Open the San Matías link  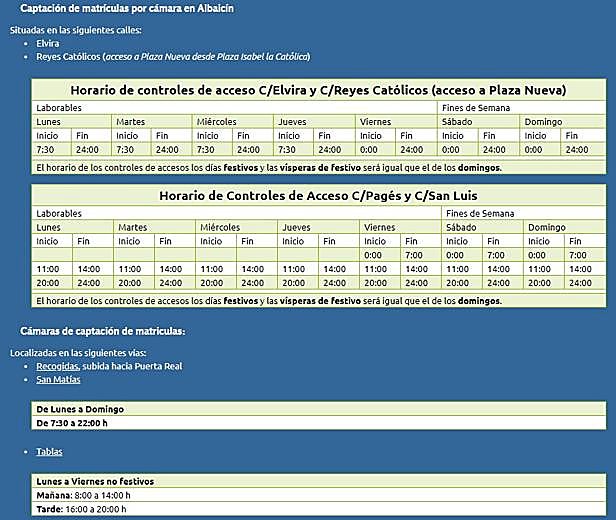(x=59, y=379)
